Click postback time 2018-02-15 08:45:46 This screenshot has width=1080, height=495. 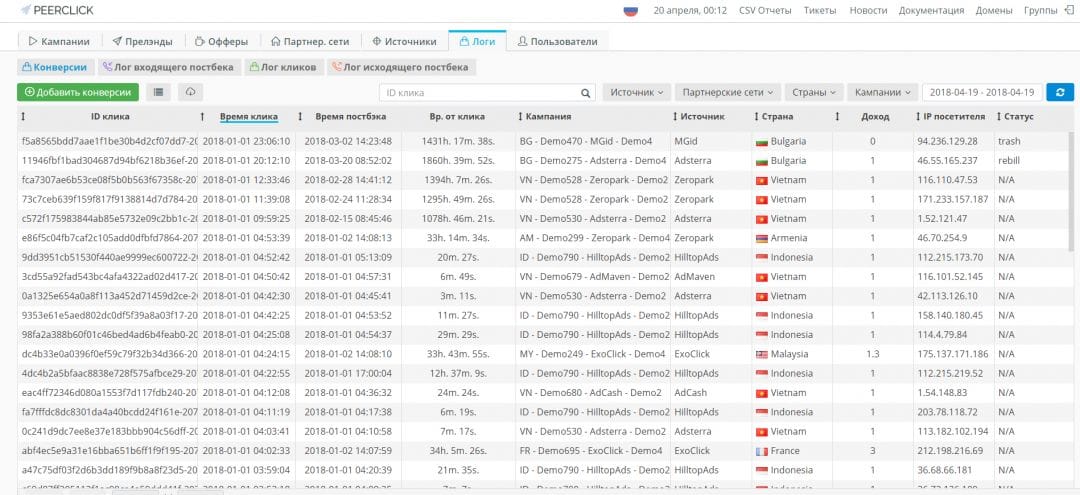point(349,219)
